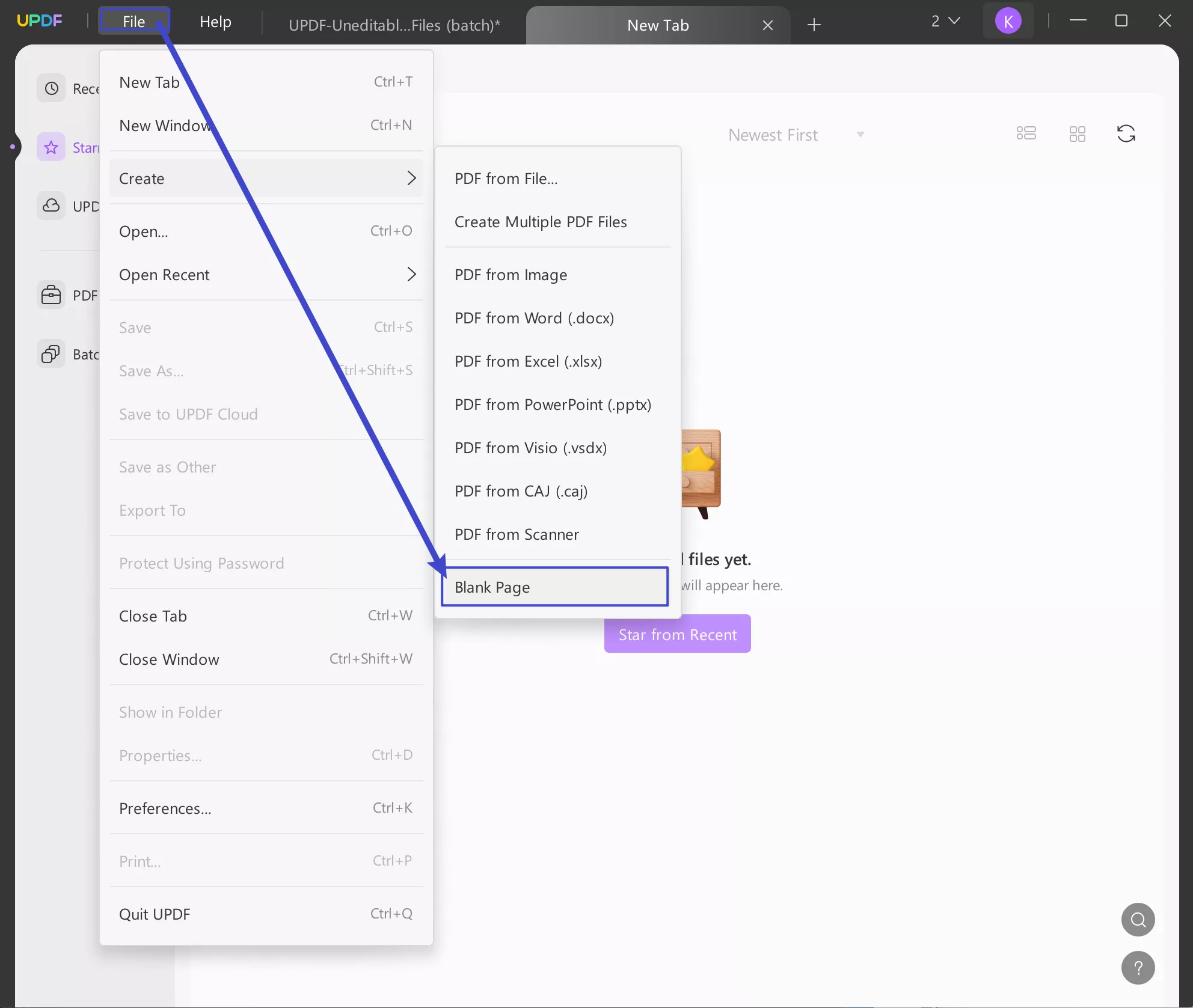The height and width of the screenshot is (1008, 1193).
Task: Switch to UPDF-Uneditable Files batch tab
Action: tap(394, 25)
